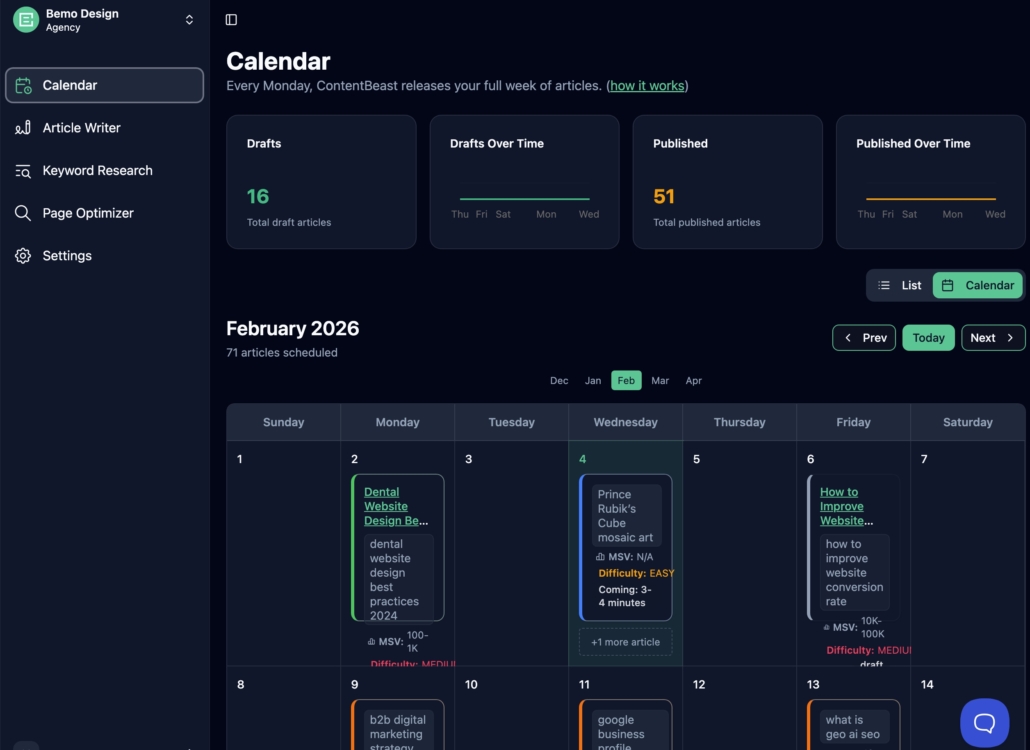
Task: Switch to Calendar view toggle
Action: click(978, 286)
